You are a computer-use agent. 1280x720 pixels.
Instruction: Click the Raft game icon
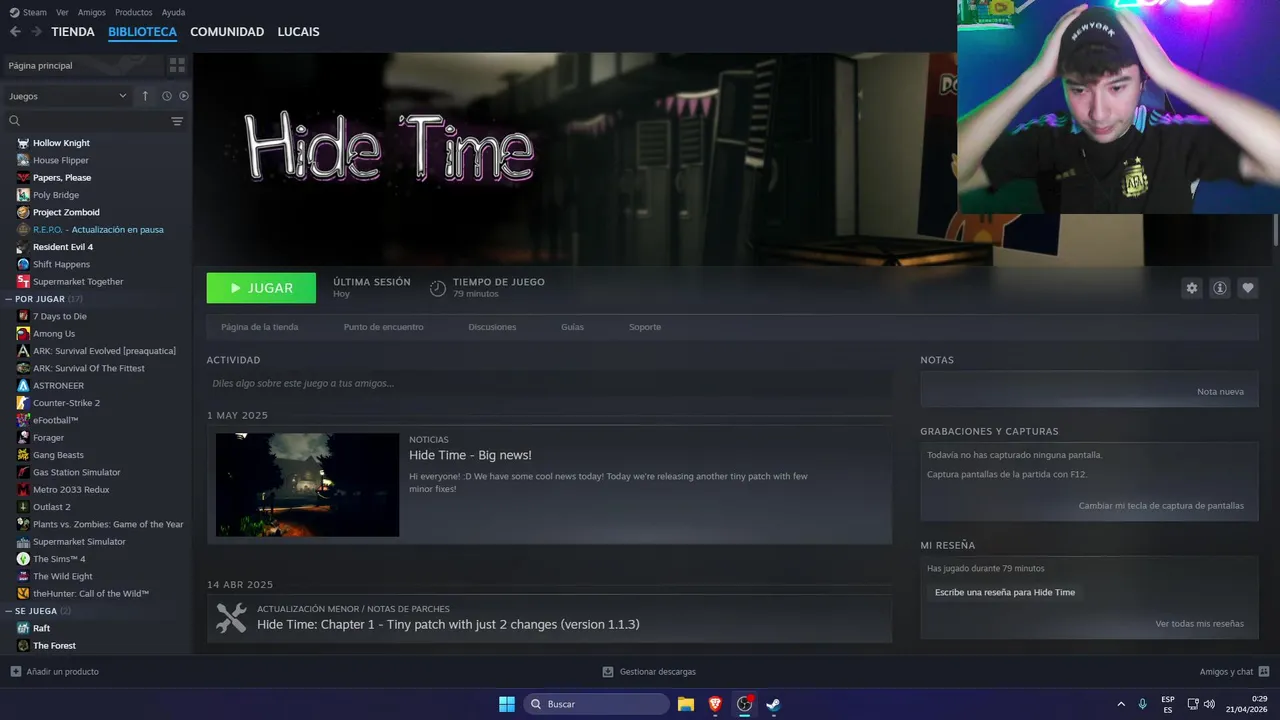click(23, 628)
